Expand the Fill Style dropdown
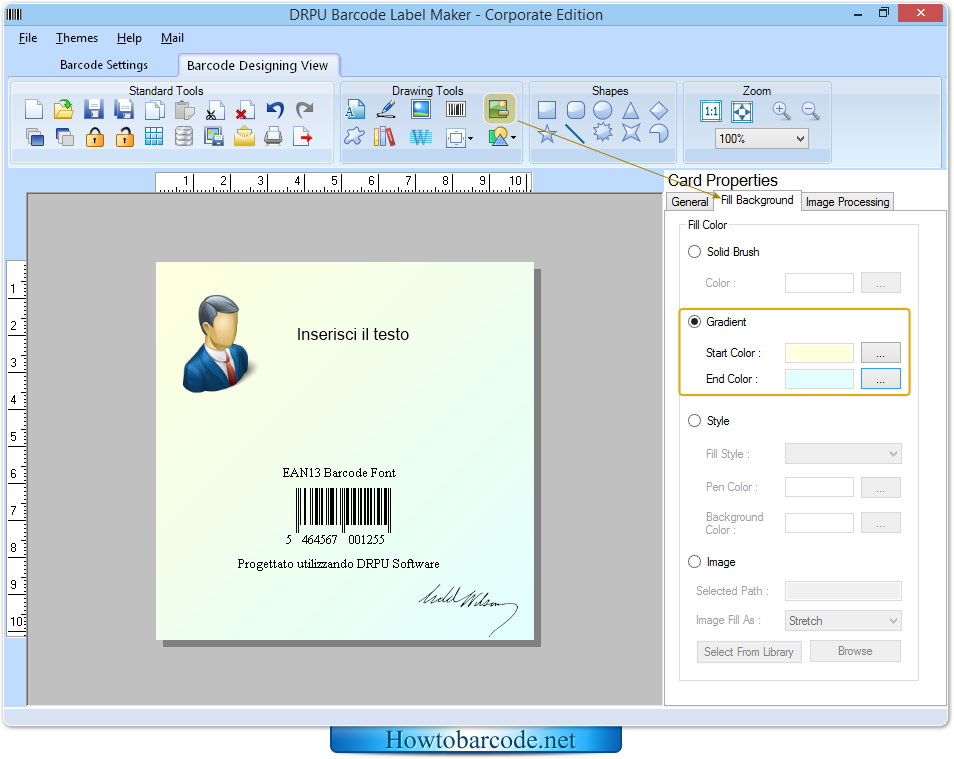 tap(843, 454)
